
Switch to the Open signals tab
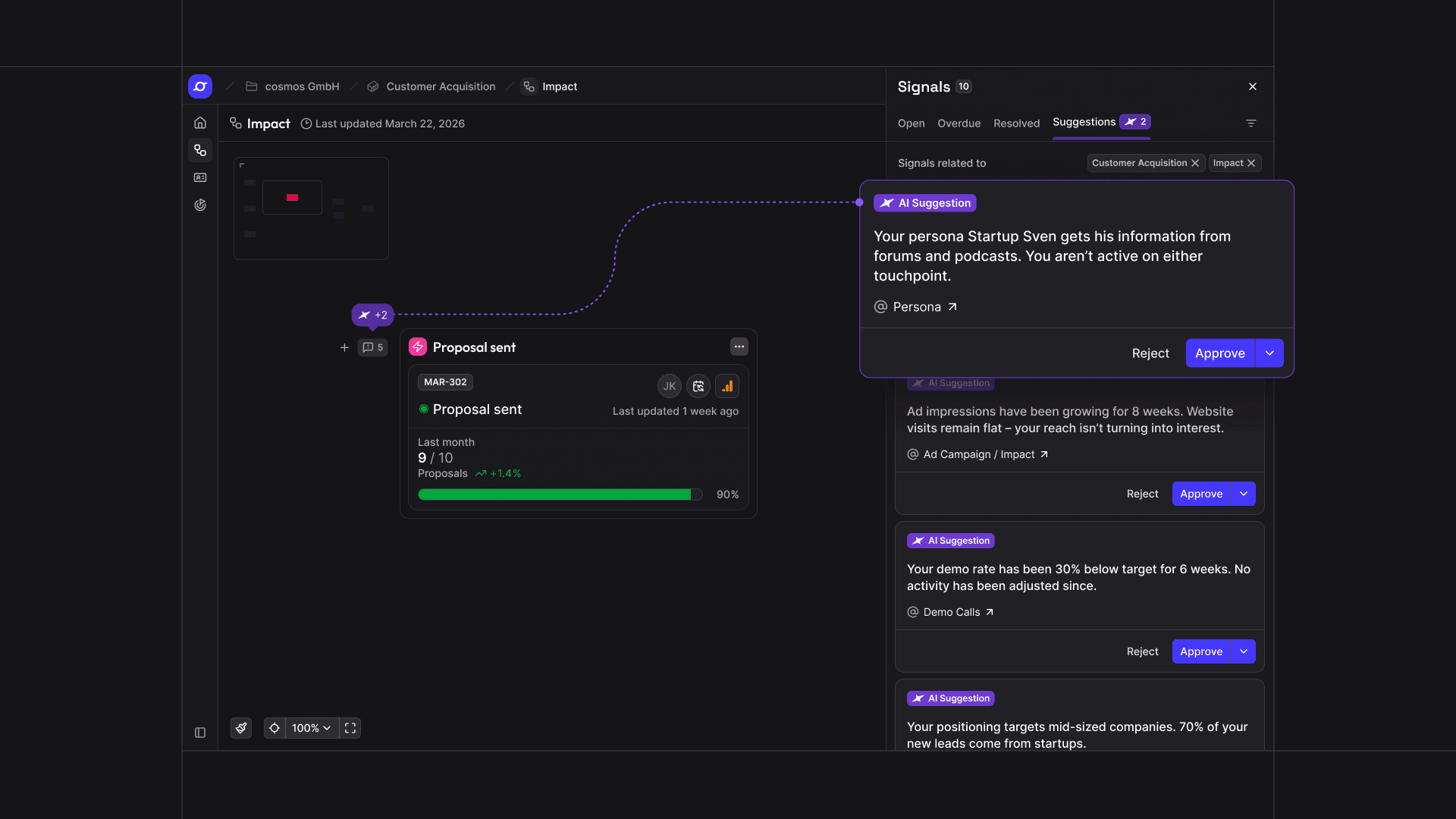912,123
